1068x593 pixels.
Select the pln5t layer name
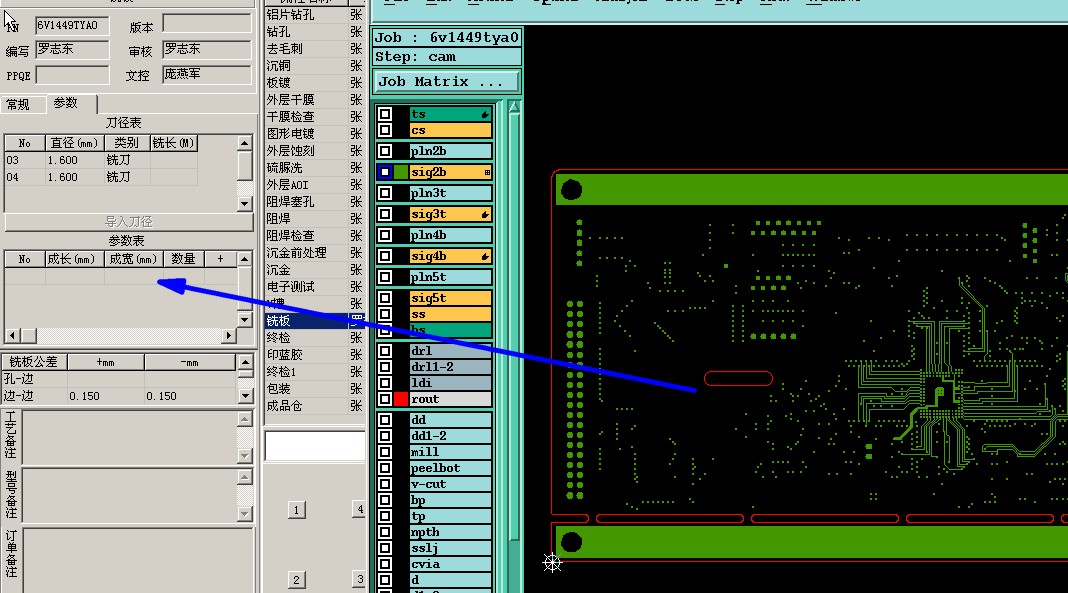pos(450,277)
